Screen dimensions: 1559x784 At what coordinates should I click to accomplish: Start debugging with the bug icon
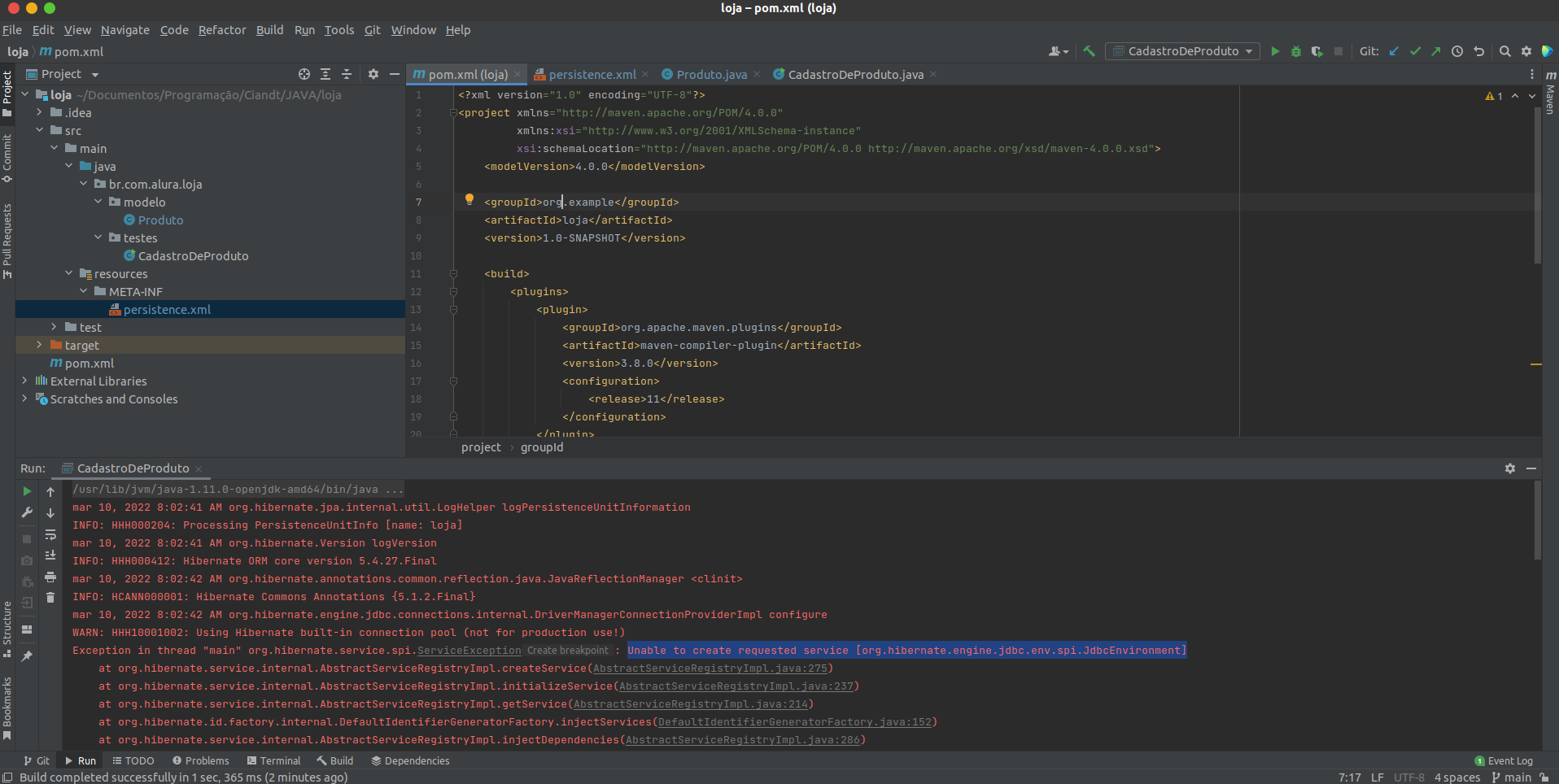pos(1296,51)
